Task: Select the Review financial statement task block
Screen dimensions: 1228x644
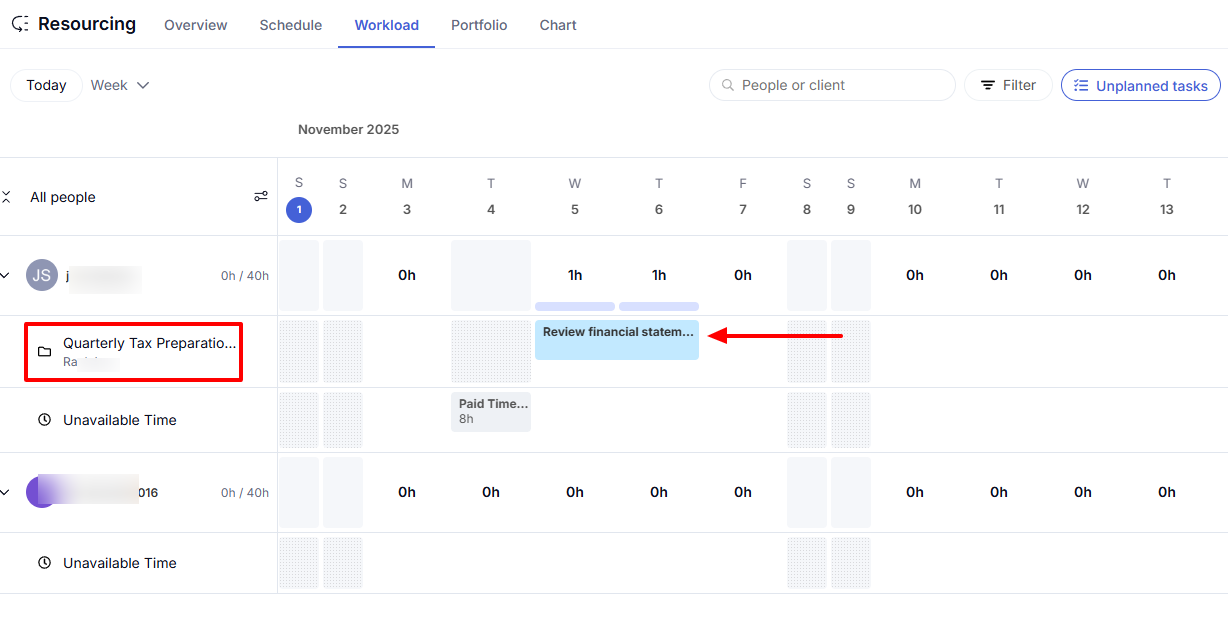Action: point(616,339)
